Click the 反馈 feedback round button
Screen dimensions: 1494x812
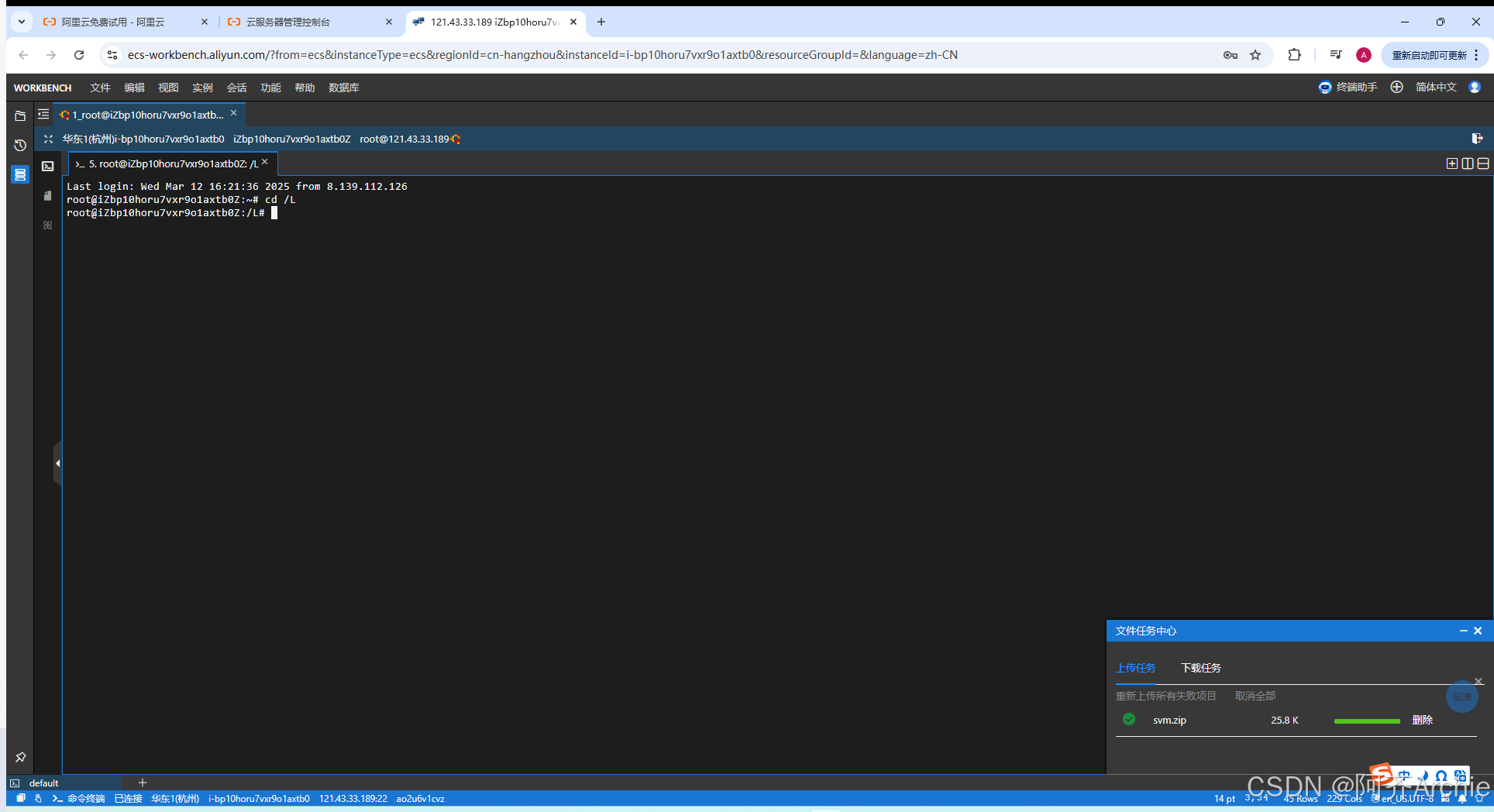coord(1461,697)
